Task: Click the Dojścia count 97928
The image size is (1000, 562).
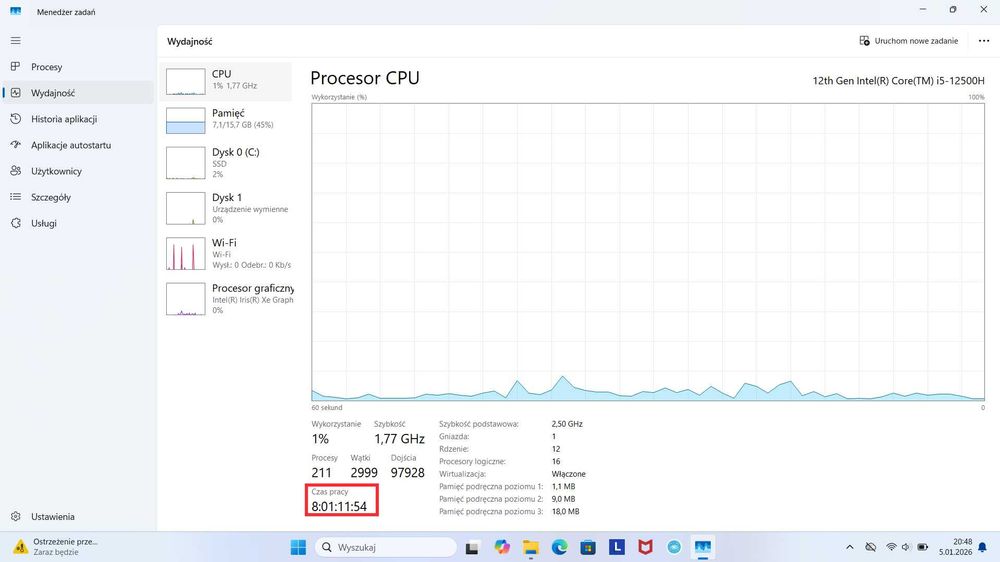Action: tap(408, 473)
